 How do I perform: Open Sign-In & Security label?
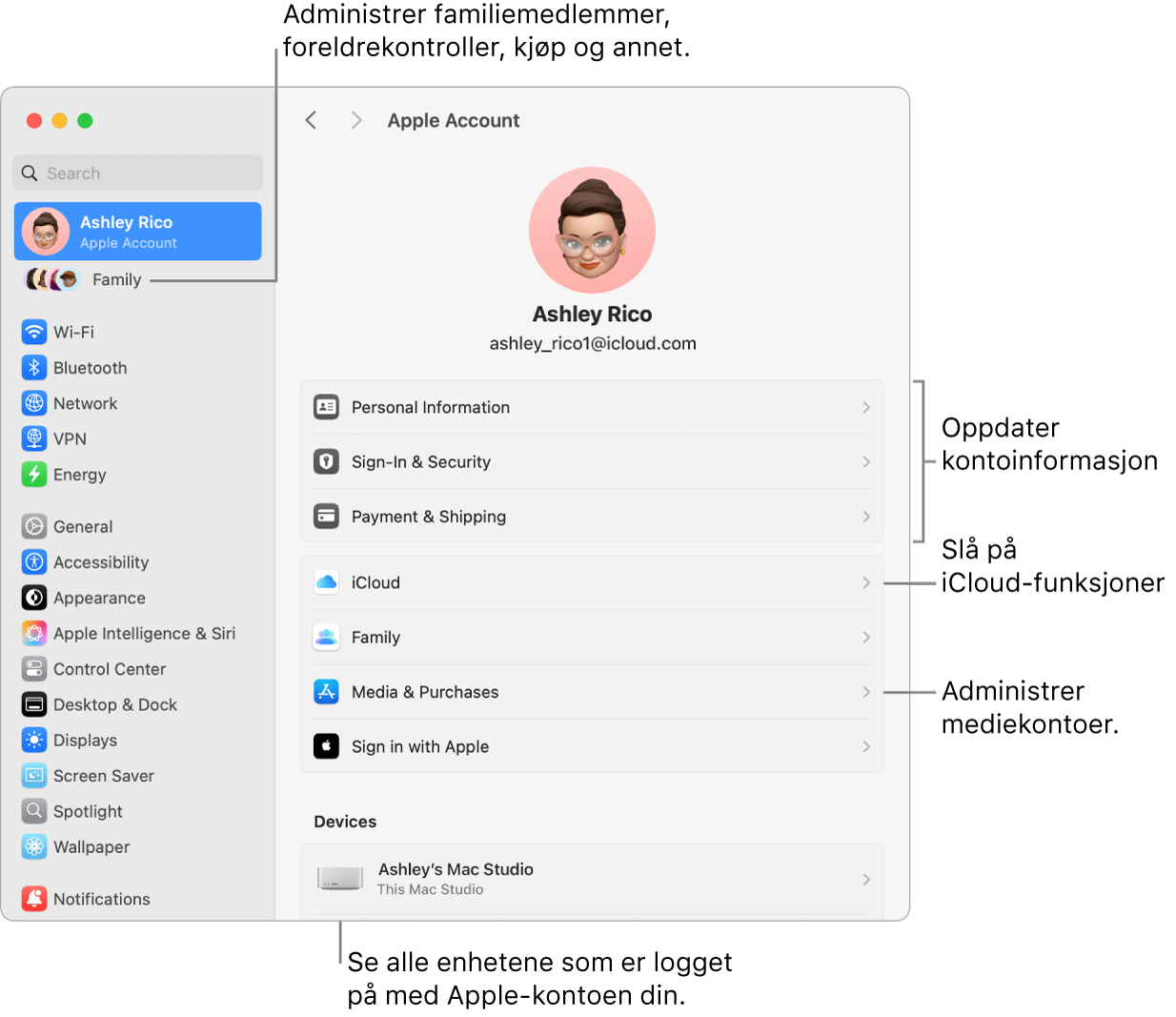(421, 462)
